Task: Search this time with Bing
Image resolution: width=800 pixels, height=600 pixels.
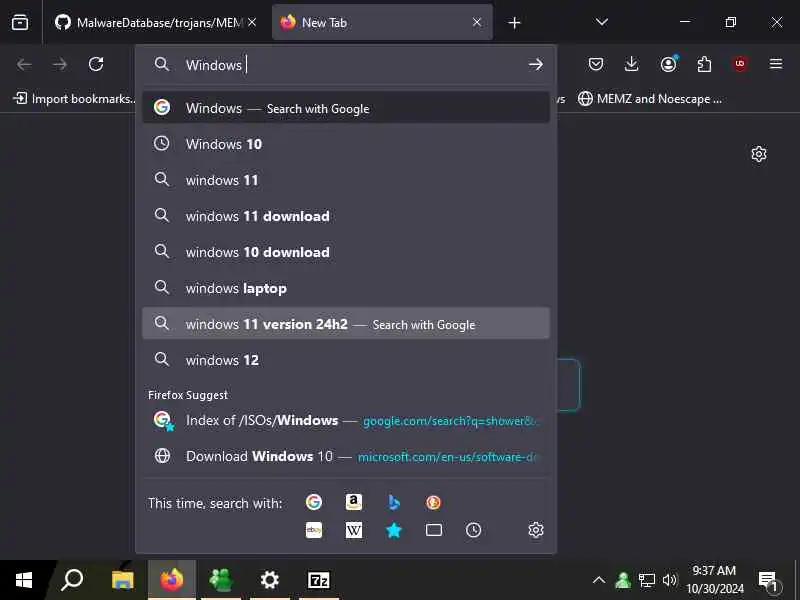Action: tap(393, 503)
